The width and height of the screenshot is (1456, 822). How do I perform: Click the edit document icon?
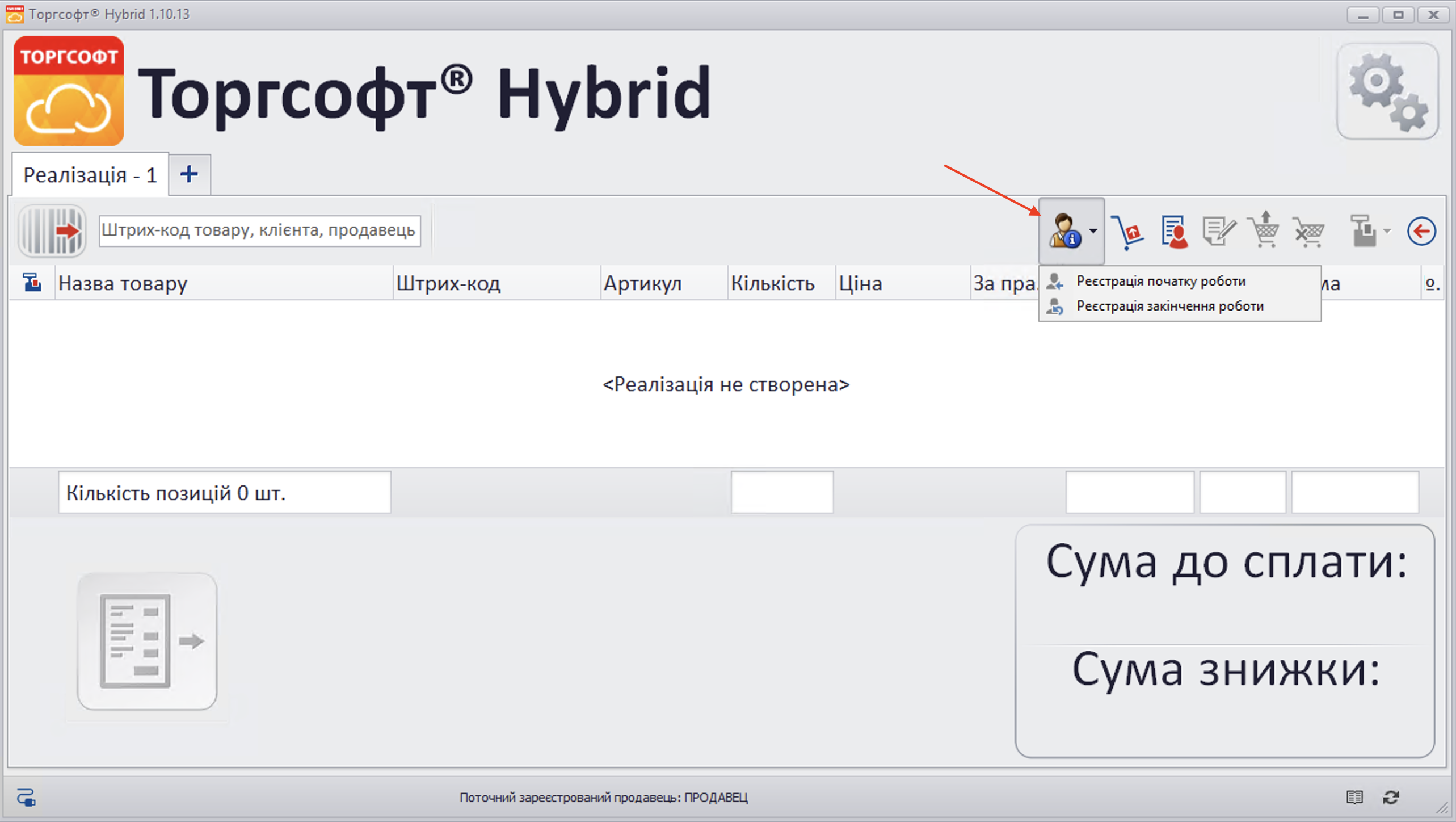click(x=1218, y=231)
